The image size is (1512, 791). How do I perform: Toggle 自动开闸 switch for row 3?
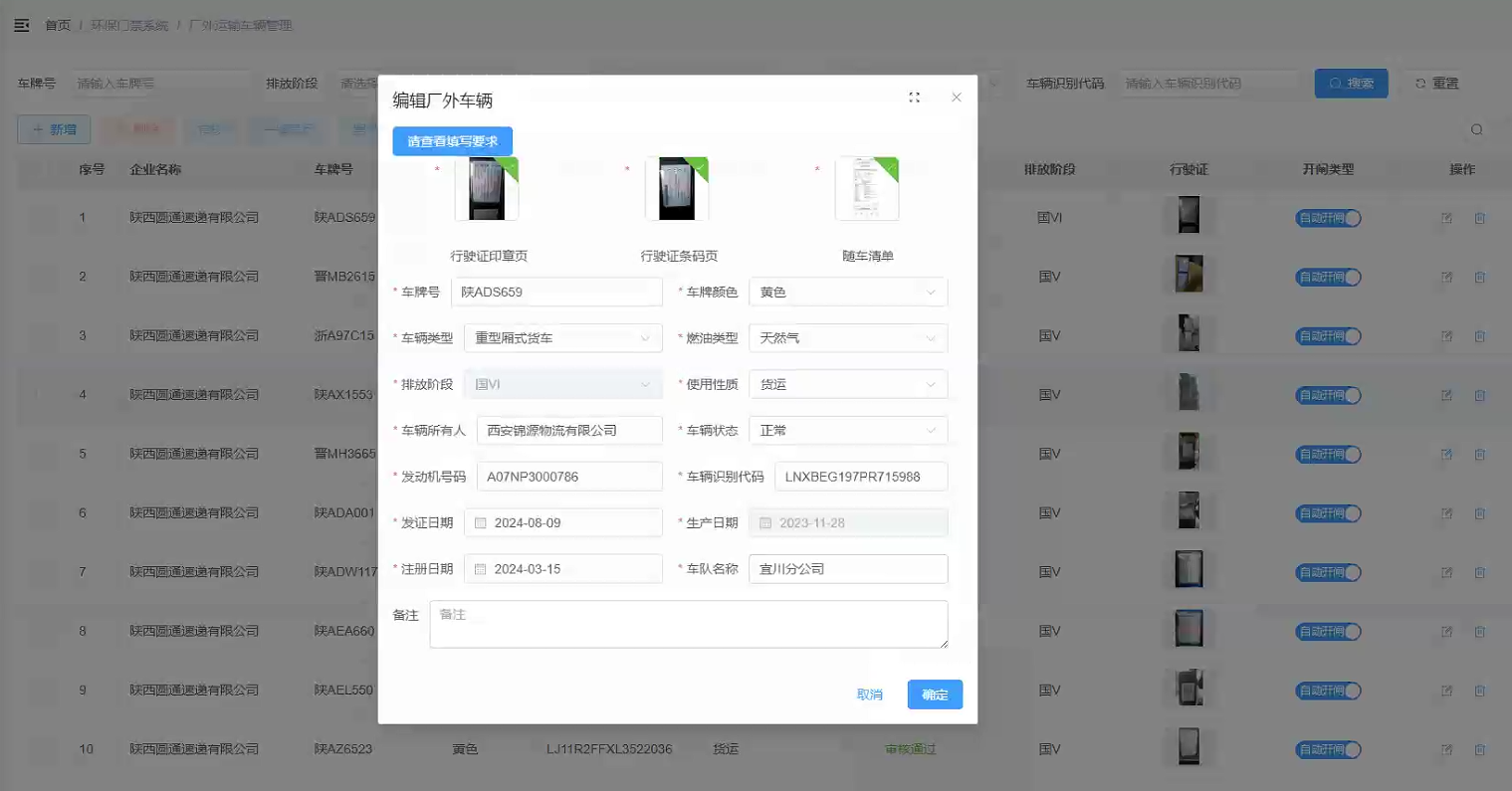pyautogui.click(x=1329, y=336)
